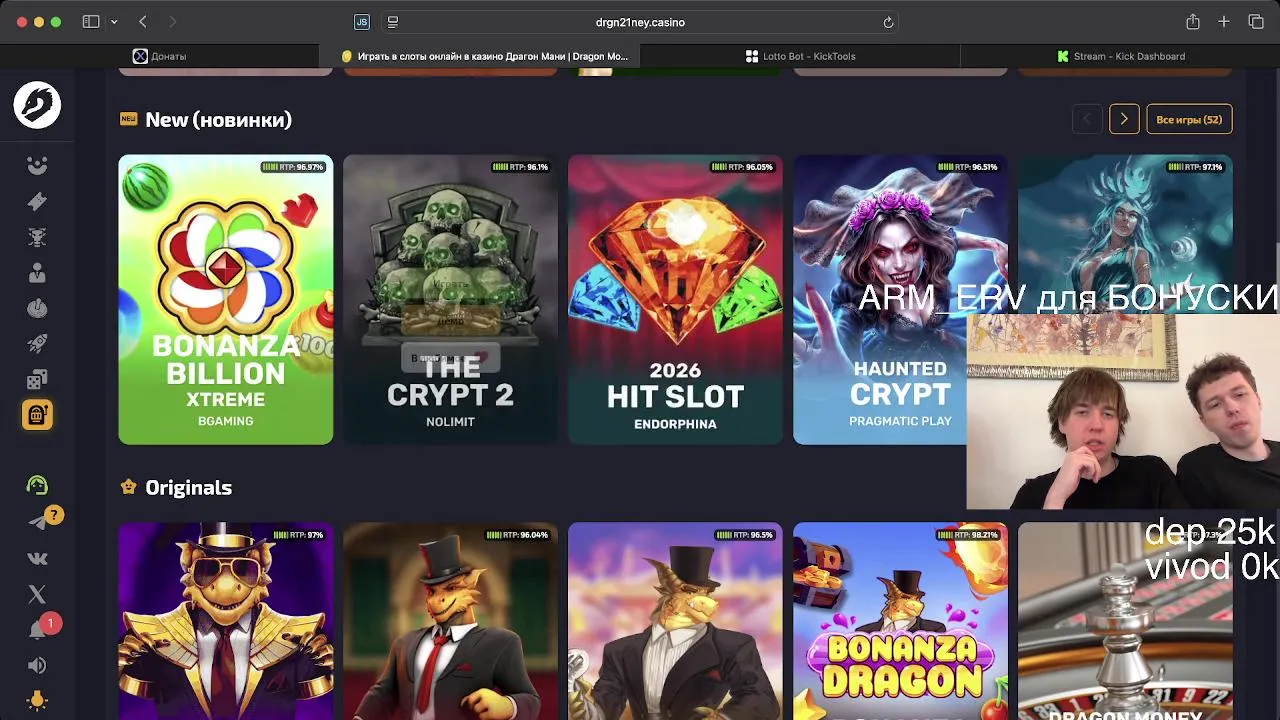This screenshot has width=1280, height=720.
Task: Click previous arrow in New games section
Action: (1087, 119)
